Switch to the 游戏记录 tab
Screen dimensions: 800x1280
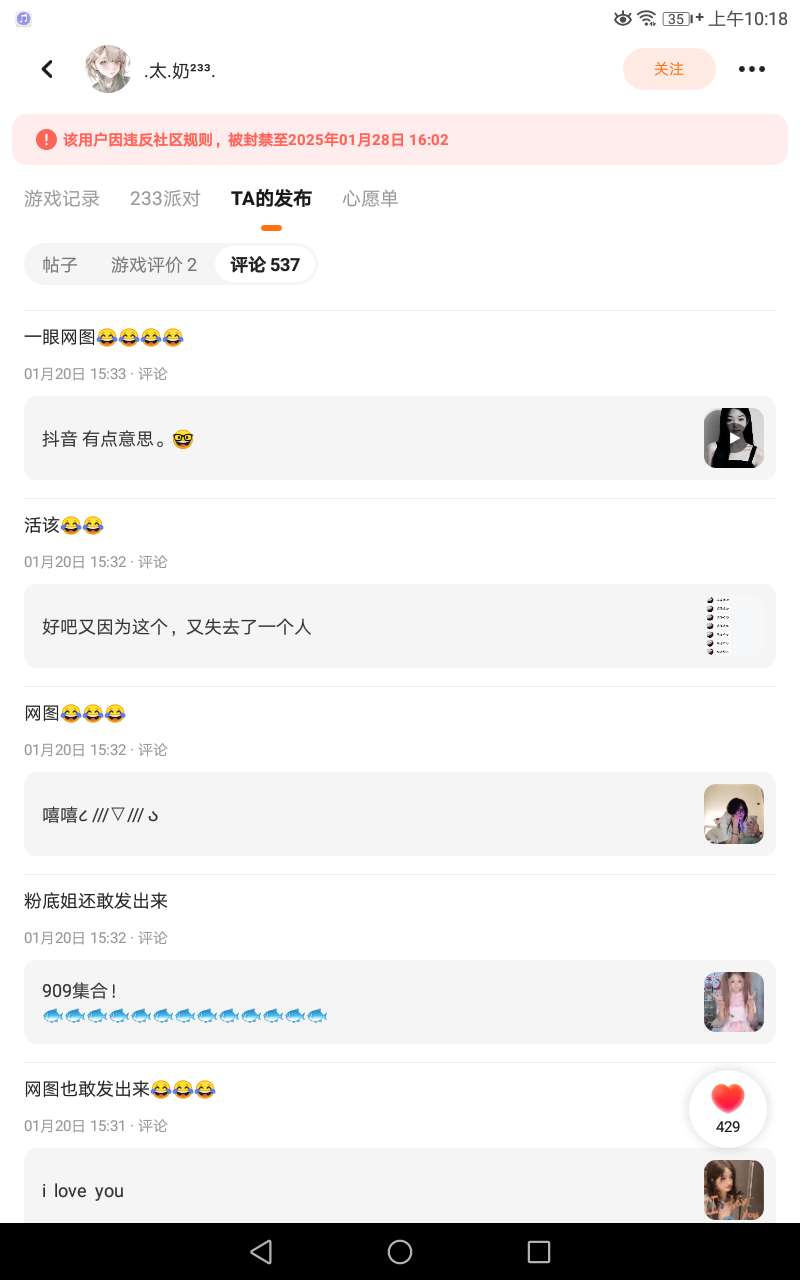pyautogui.click(x=62, y=199)
